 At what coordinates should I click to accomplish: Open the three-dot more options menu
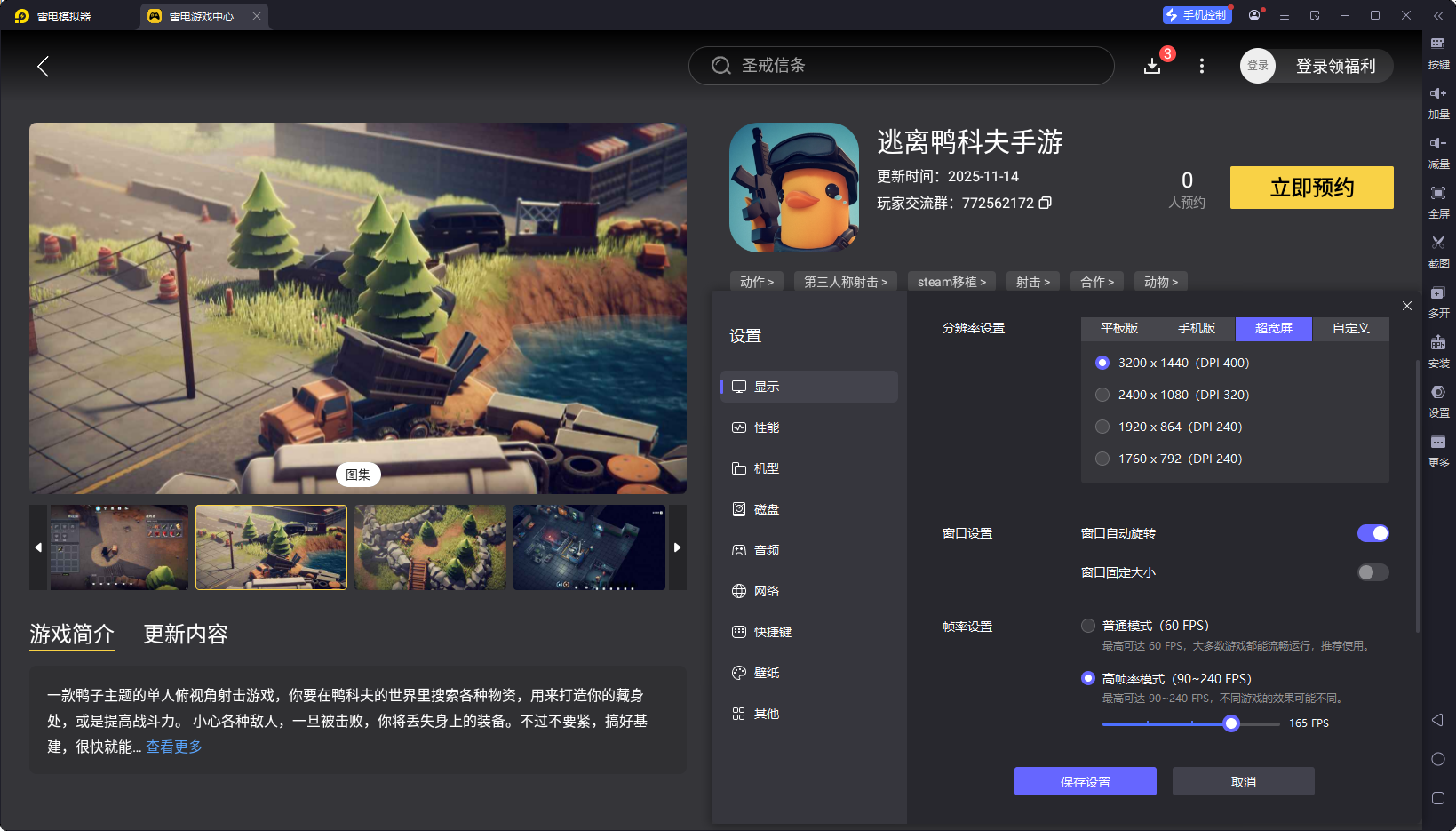click(x=1201, y=66)
